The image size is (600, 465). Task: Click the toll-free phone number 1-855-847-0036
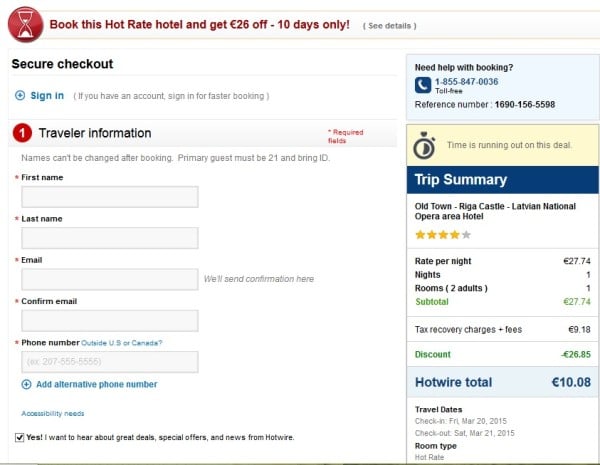tap(466, 82)
